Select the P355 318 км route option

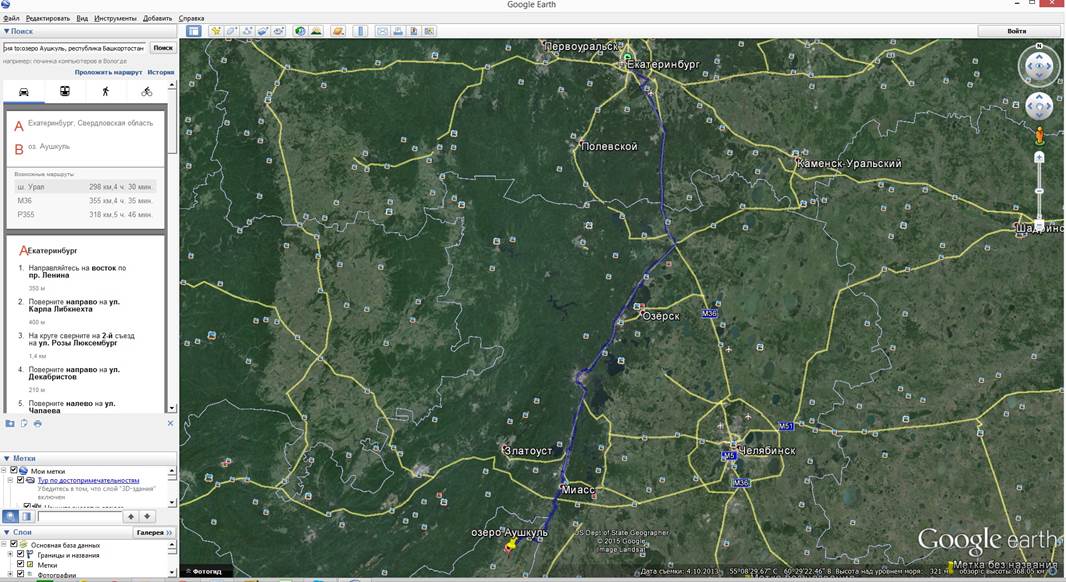[x=85, y=214]
